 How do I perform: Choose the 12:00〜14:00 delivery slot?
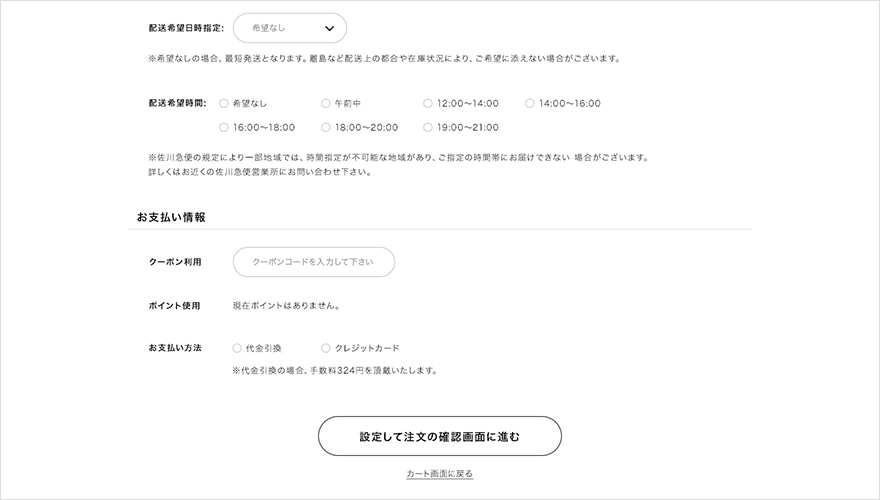click(428, 103)
